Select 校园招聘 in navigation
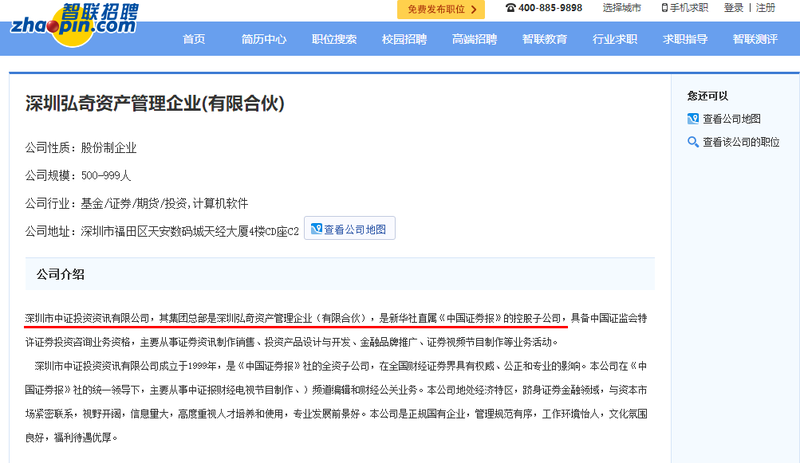Screen dimensions: 800x463 (404, 39)
